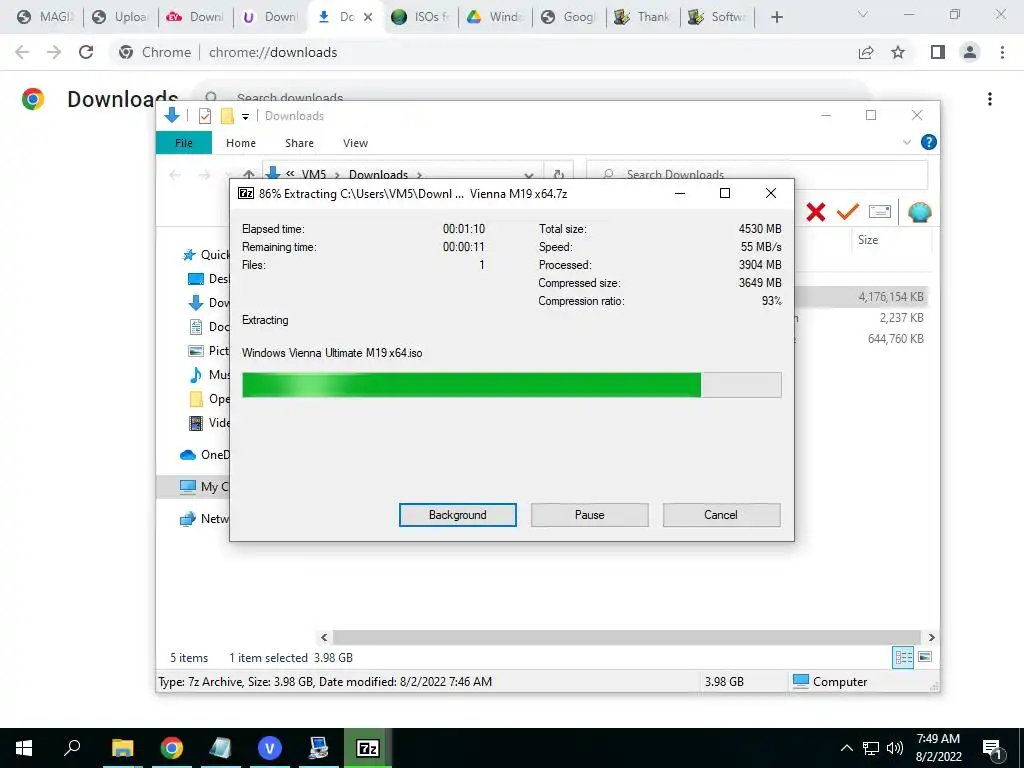Open the Chrome profile menu

coord(970,52)
